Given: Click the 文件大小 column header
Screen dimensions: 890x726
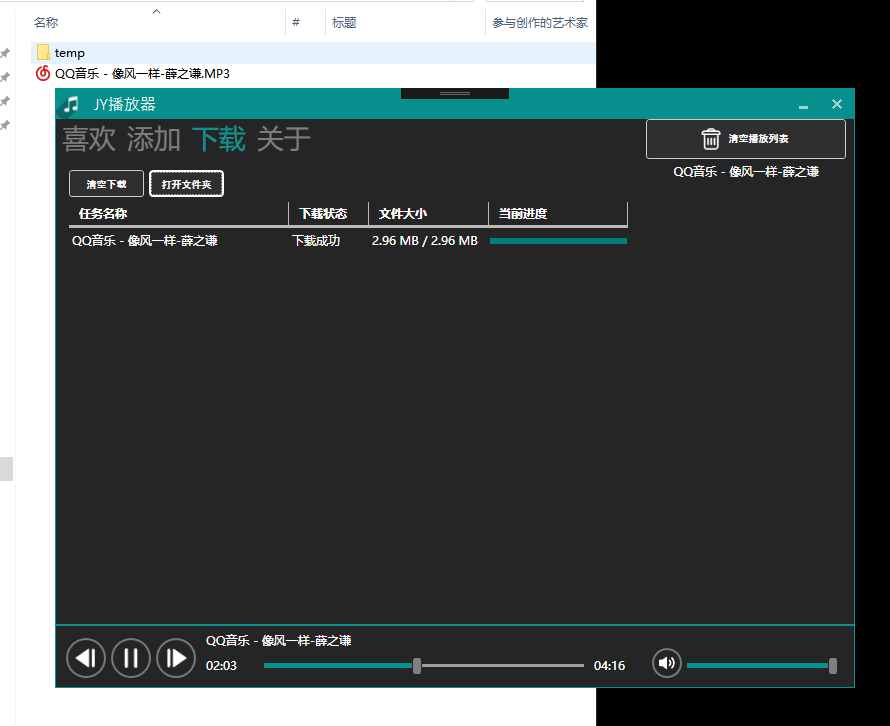Looking at the screenshot, I should [429, 214].
